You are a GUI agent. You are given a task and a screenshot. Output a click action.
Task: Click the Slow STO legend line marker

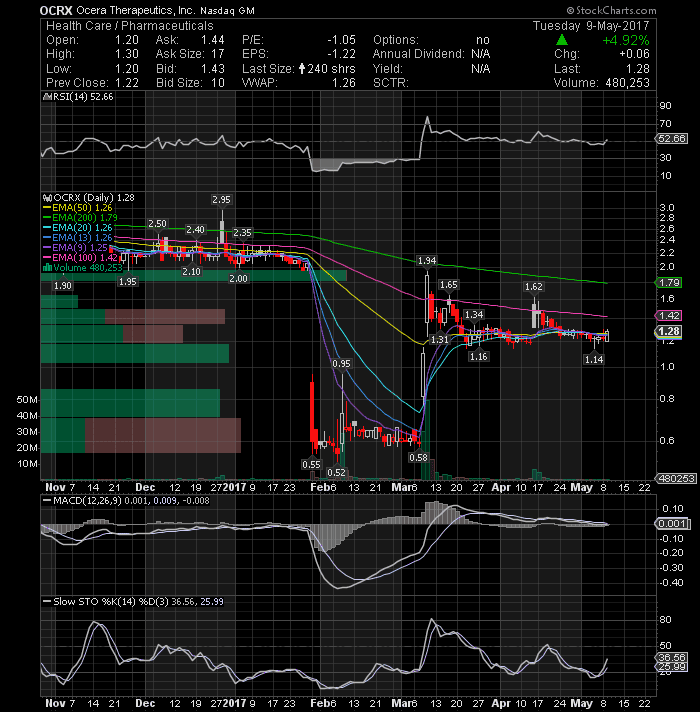[47, 602]
